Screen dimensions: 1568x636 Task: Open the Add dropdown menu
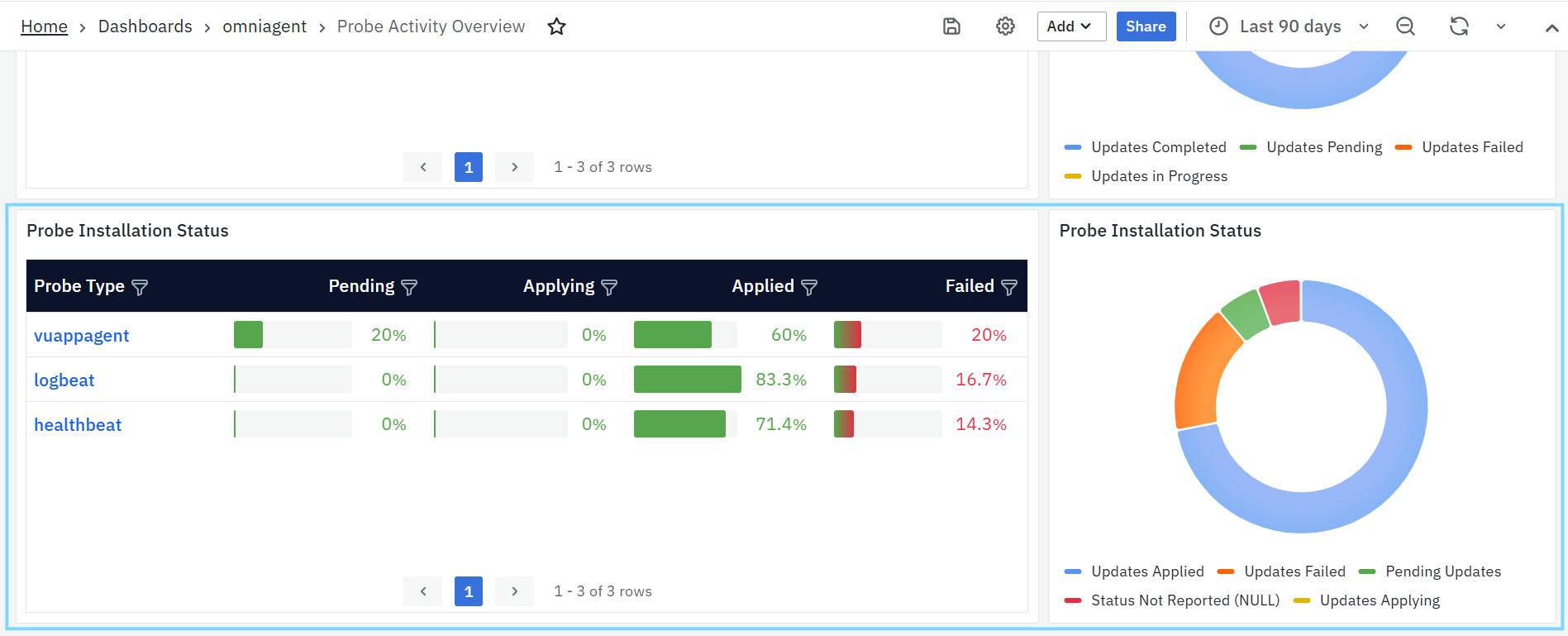point(1070,26)
